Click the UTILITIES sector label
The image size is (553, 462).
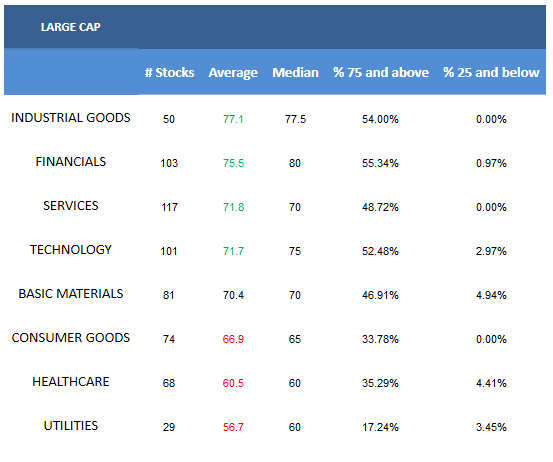71,426
